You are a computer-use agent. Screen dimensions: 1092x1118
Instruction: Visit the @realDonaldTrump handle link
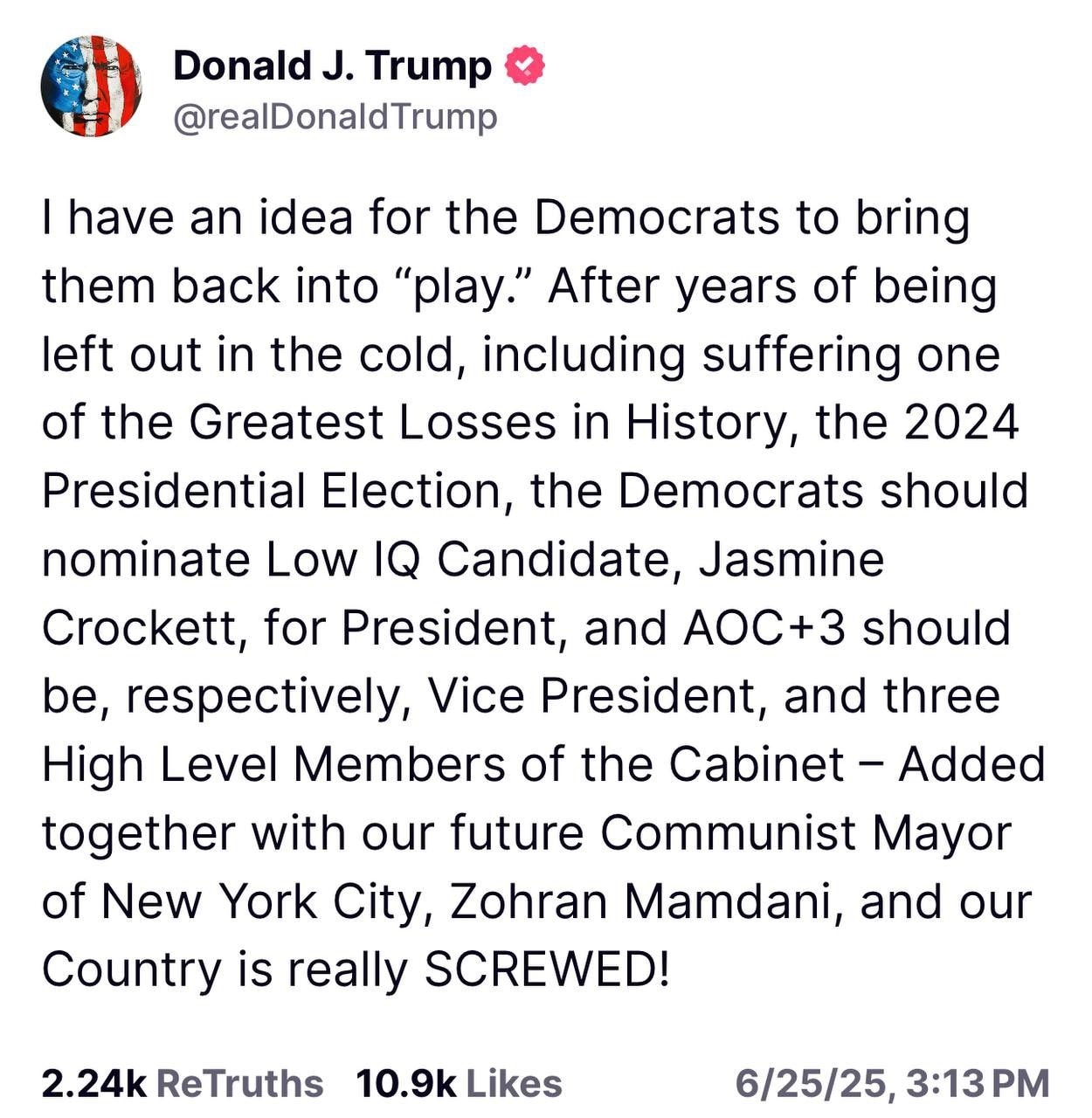335,117
